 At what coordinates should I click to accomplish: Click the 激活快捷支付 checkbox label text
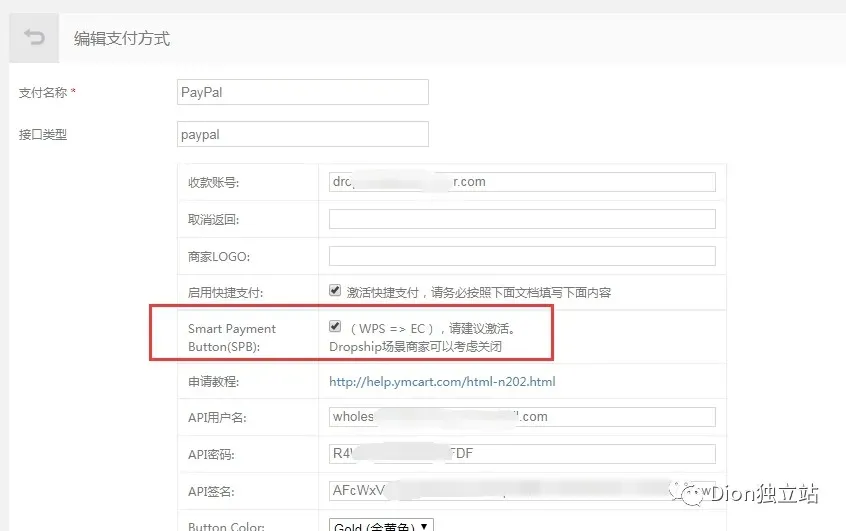tap(478, 292)
